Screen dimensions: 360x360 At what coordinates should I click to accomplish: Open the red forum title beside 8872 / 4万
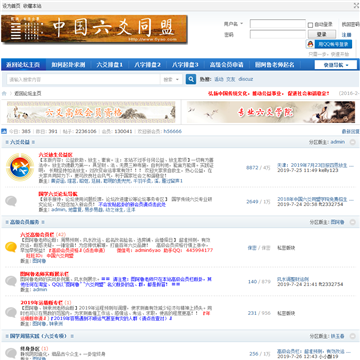[55, 155]
